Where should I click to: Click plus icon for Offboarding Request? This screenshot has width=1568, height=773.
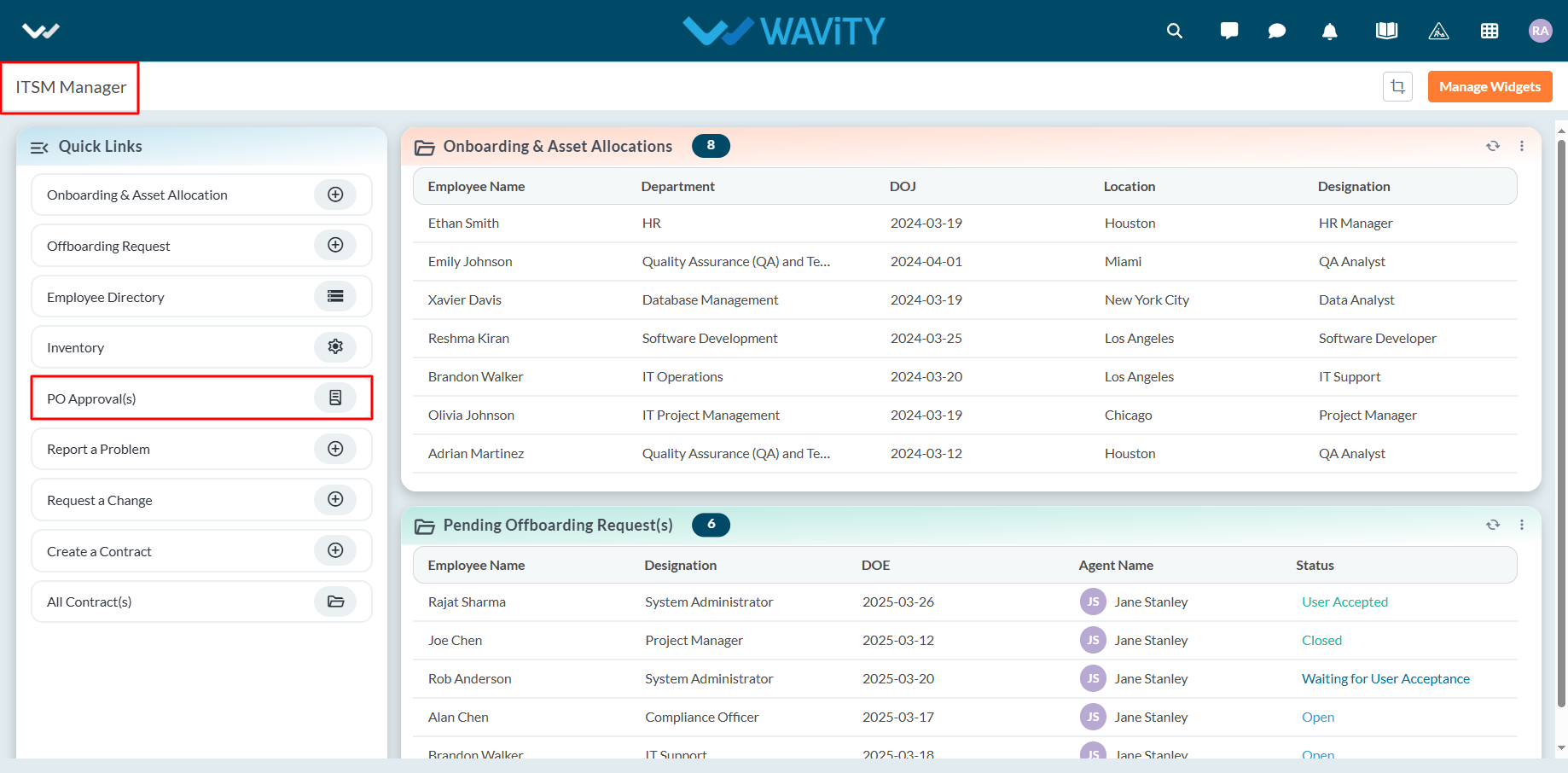tap(335, 245)
